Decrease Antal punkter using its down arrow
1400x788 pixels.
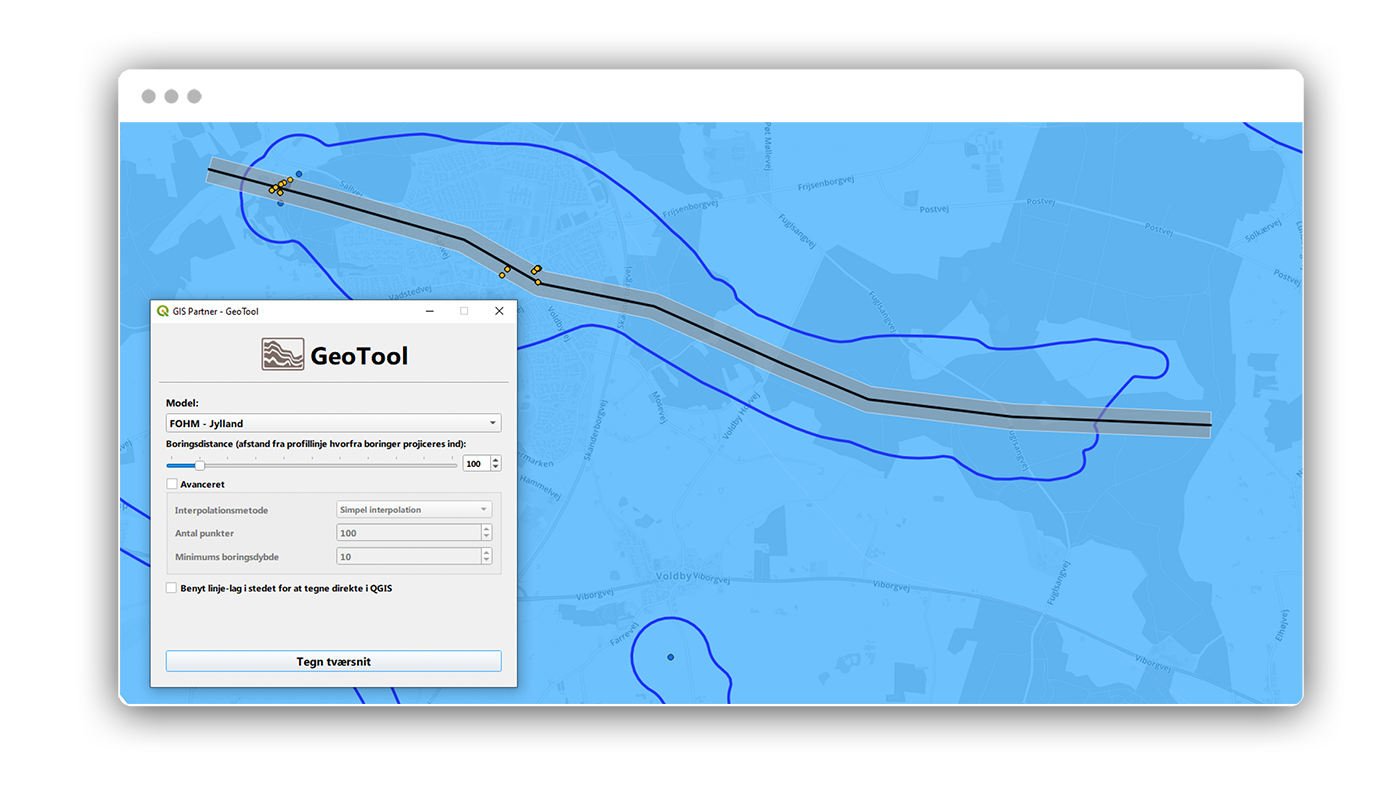click(x=486, y=537)
